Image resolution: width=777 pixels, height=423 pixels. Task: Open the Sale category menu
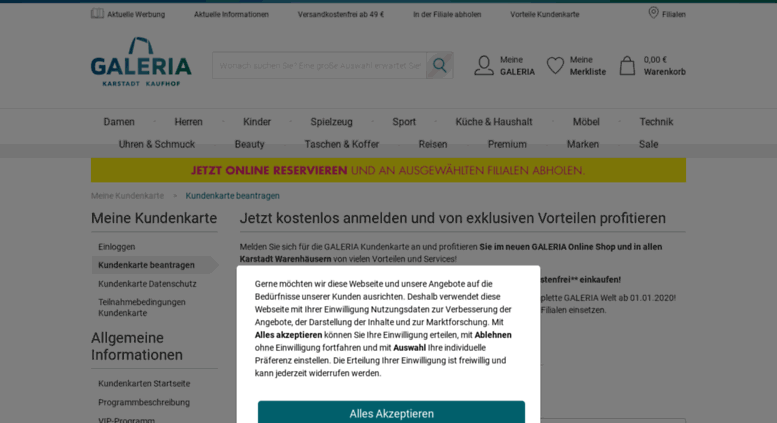(648, 144)
